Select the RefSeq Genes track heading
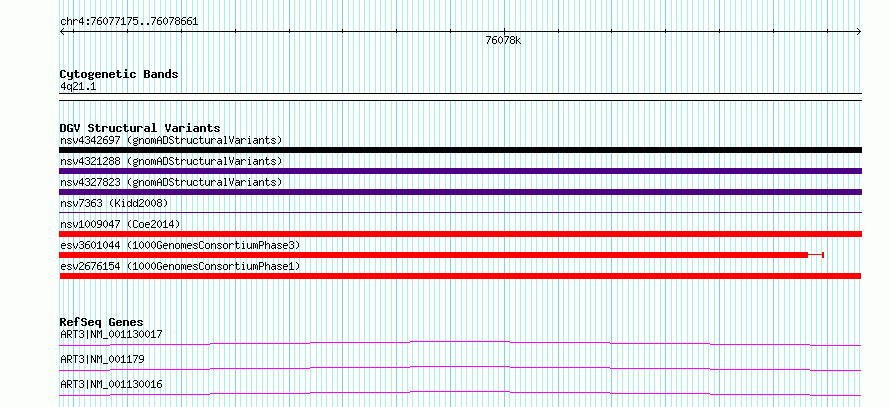Screen dimensions: 890x407 point(102,322)
